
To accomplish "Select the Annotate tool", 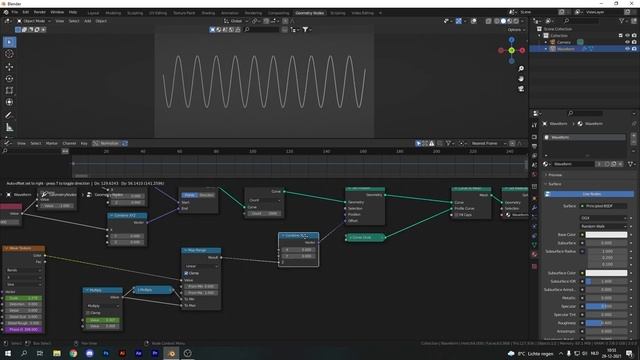I will (x=9, y=115).
